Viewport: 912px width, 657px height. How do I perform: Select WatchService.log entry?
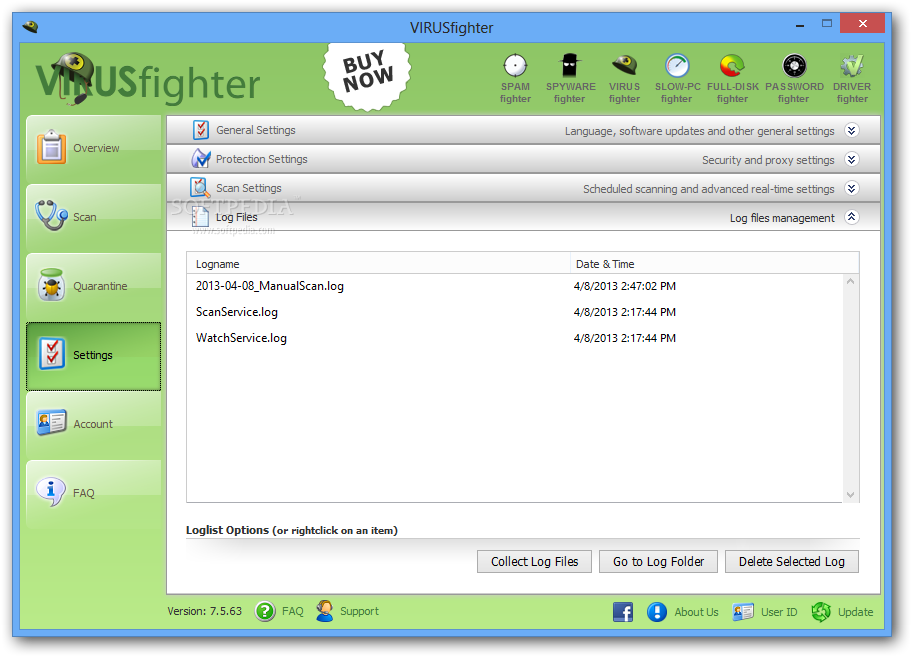coord(241,338)
